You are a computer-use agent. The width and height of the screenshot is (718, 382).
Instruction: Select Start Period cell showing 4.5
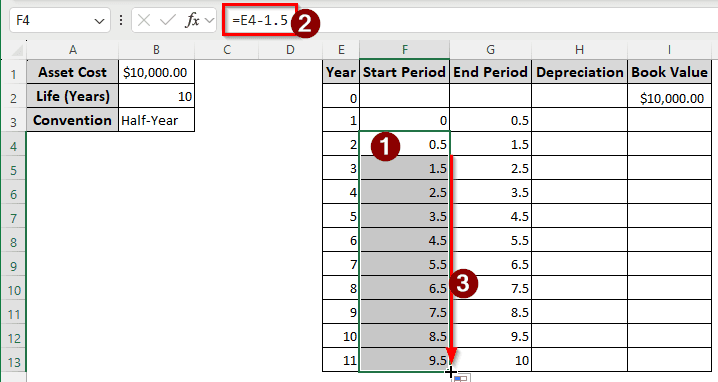point(404,240)
